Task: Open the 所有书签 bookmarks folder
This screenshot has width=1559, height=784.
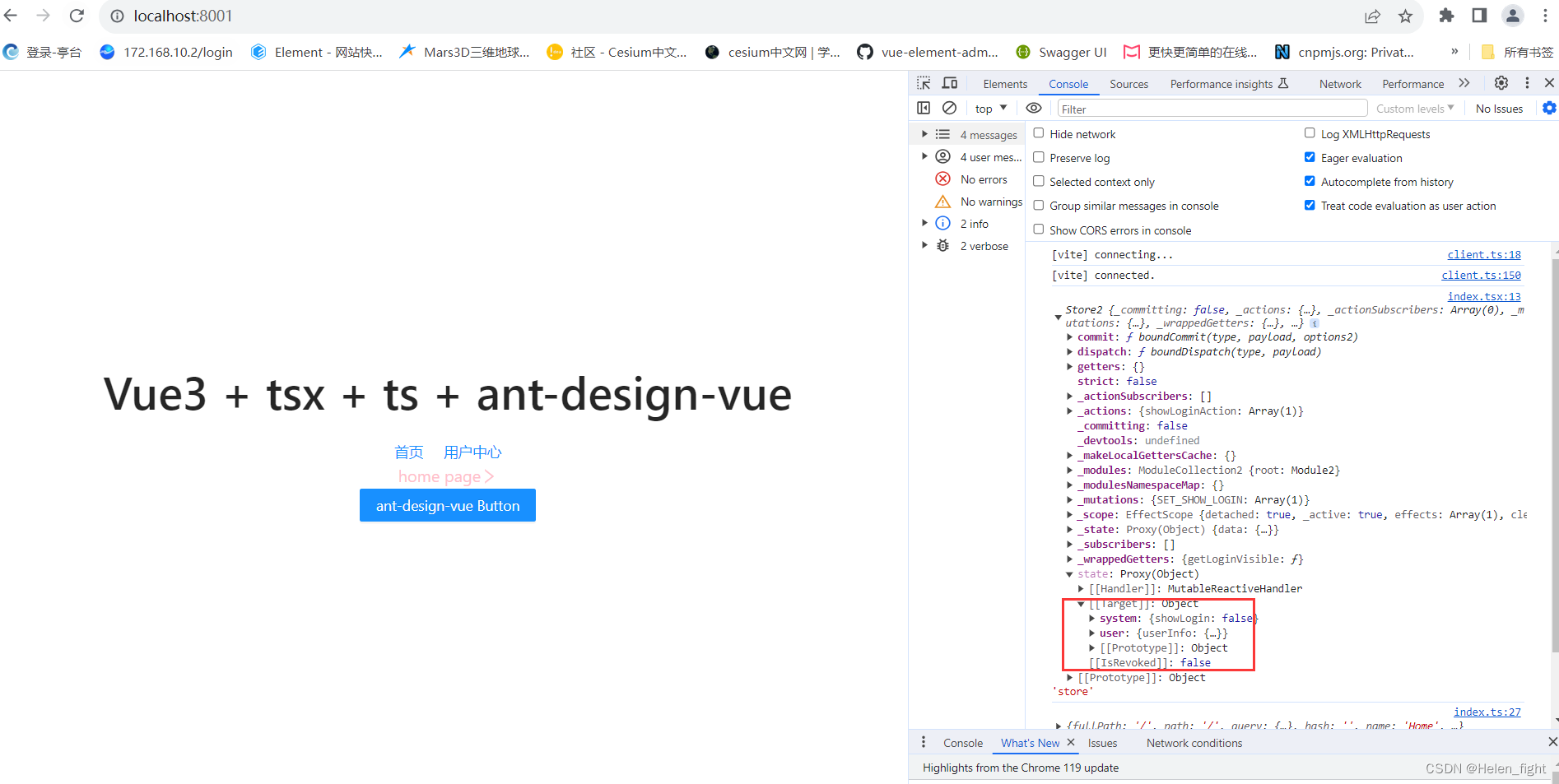Action: pyautogui.click(x=1517, y=52)
